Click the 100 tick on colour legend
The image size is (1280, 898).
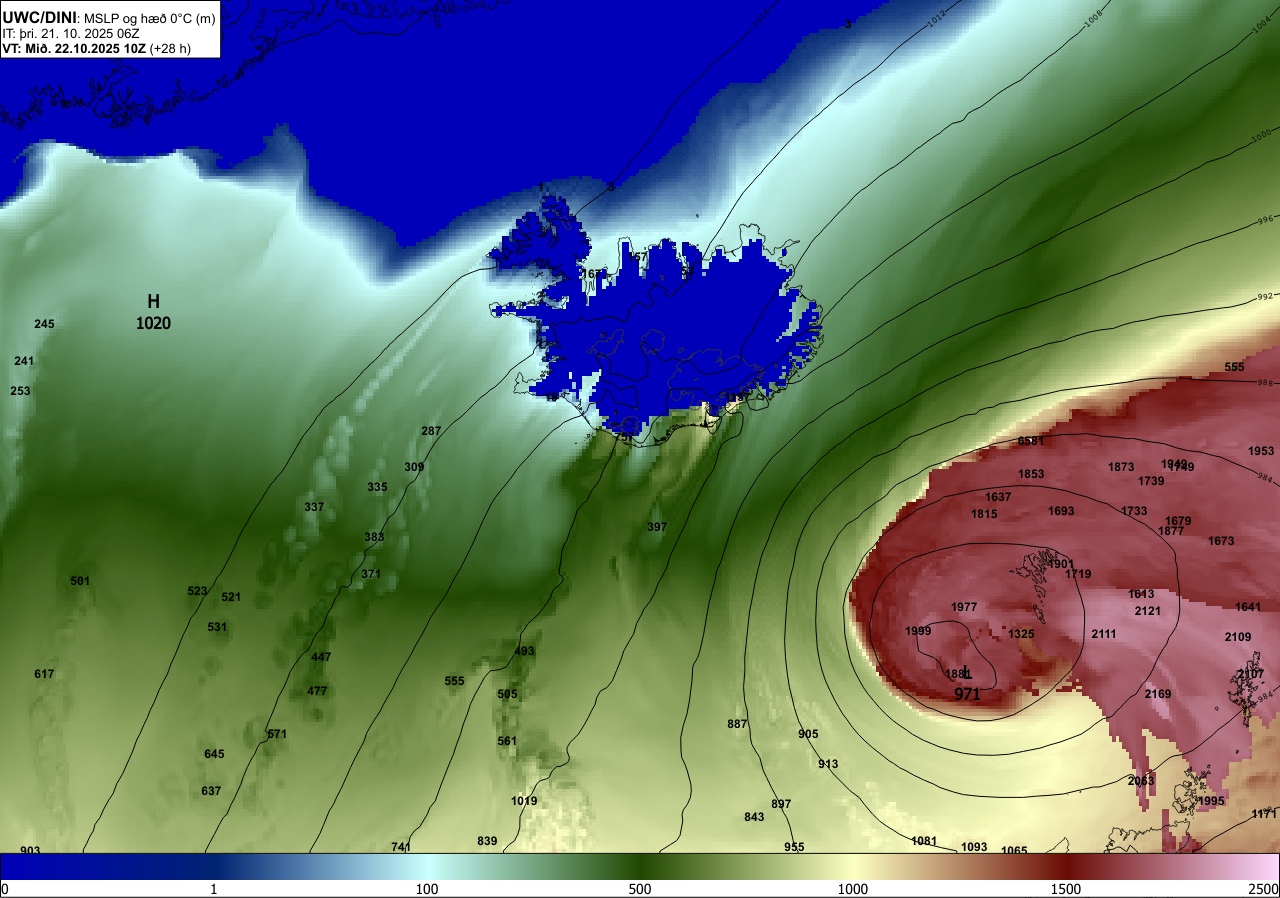click(427, 889)
